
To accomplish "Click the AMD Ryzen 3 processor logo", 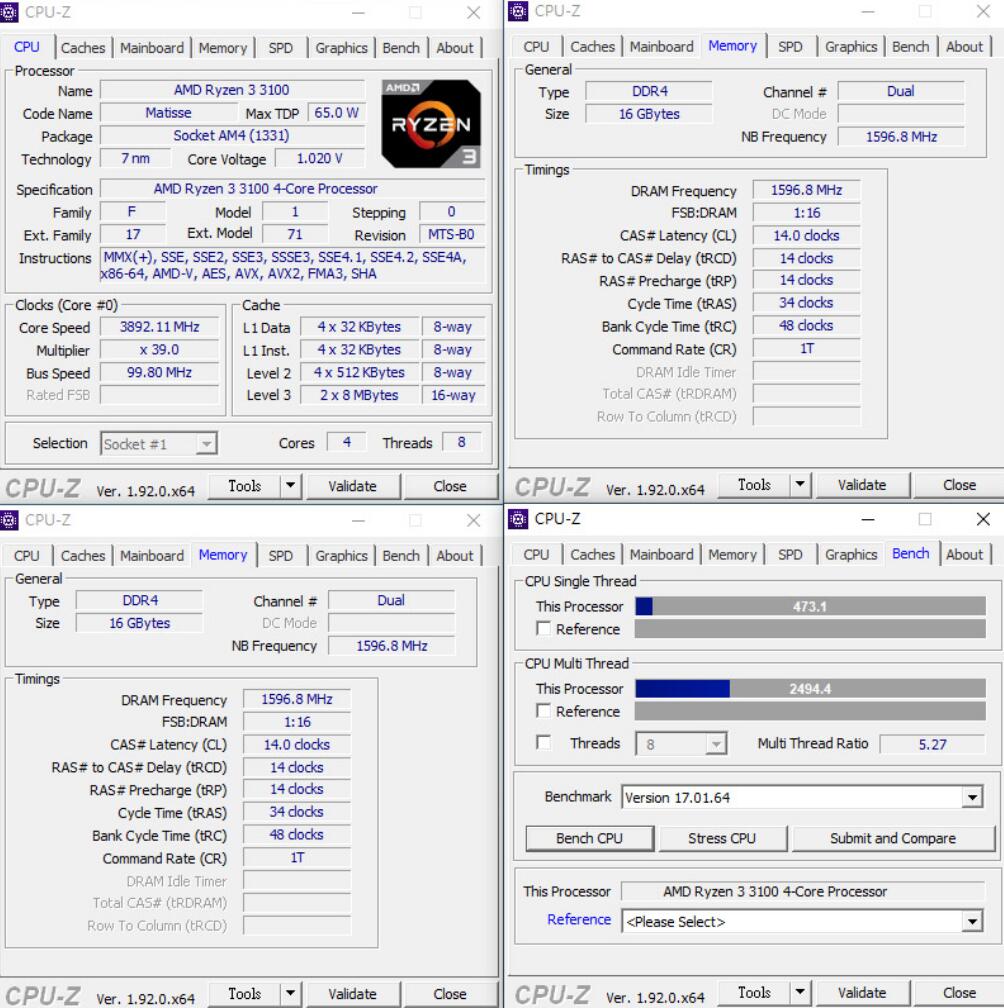I will (x=431, y=123).
